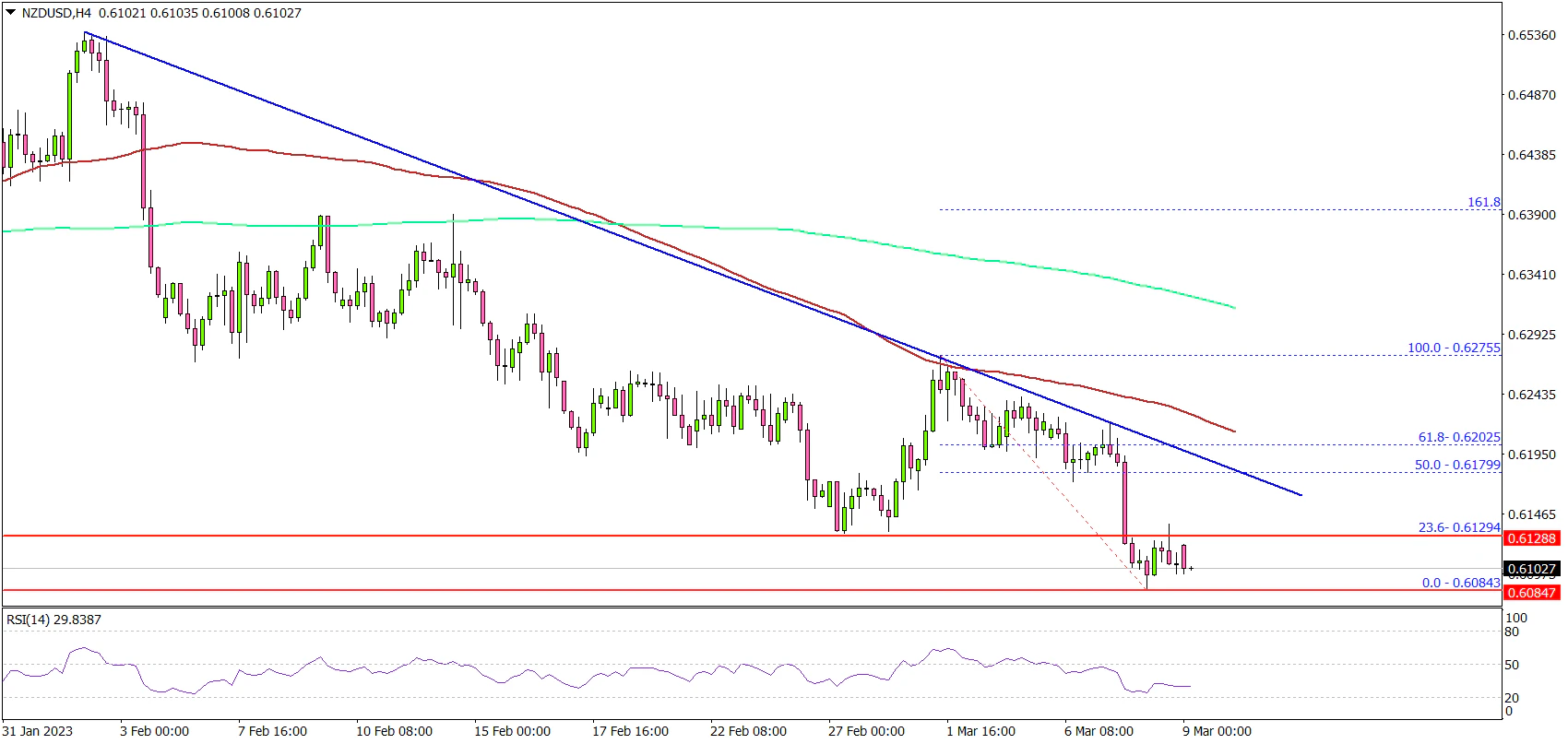Select the 100.0 - 0.62755 Fibonacci label

(x=1454, y=348)
